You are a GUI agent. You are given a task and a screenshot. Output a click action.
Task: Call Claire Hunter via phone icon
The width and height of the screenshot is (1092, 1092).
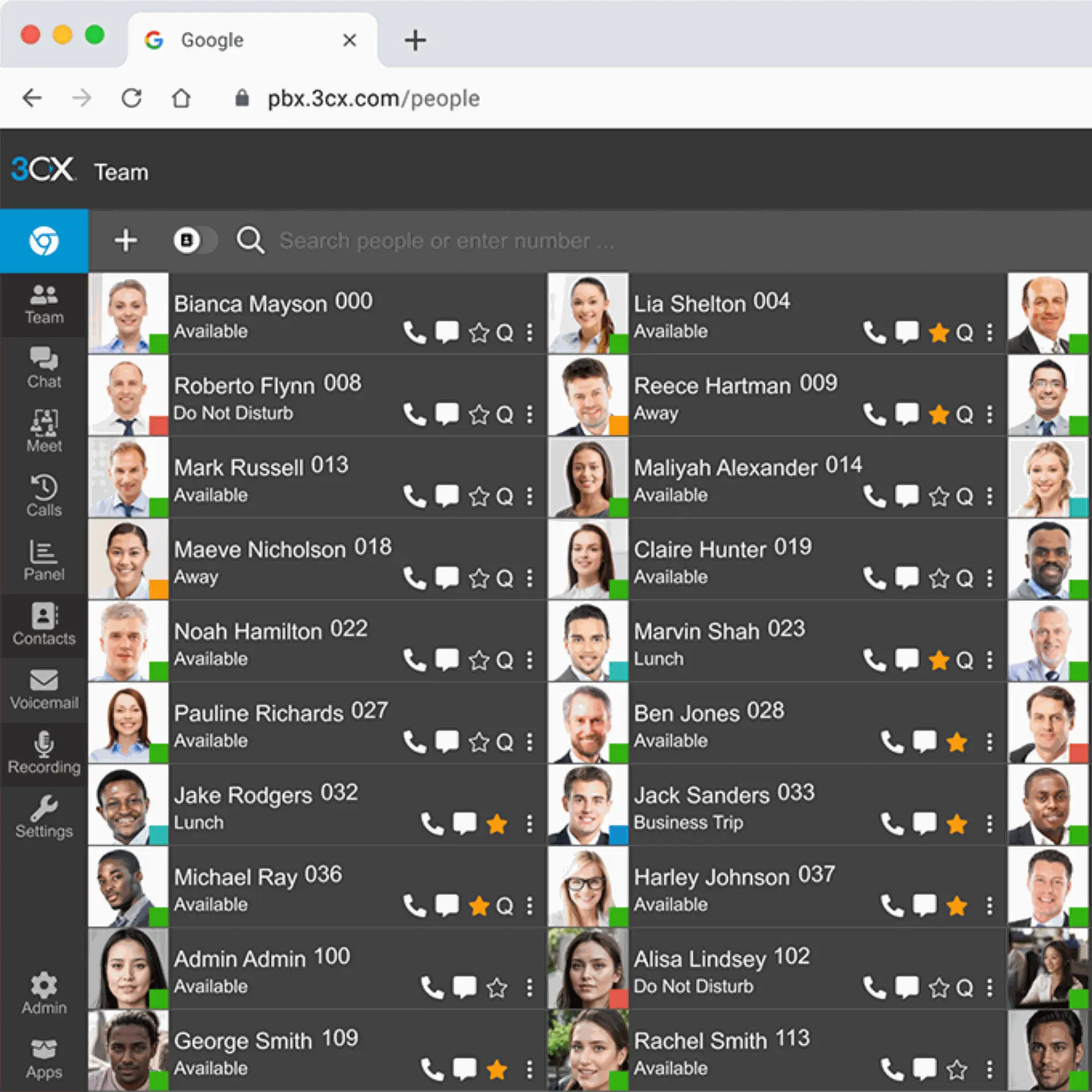(874, 578)
